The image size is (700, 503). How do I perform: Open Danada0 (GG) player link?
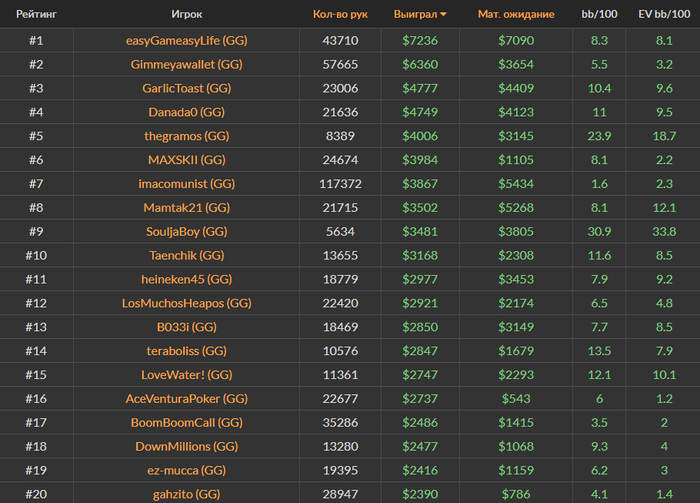187,112
